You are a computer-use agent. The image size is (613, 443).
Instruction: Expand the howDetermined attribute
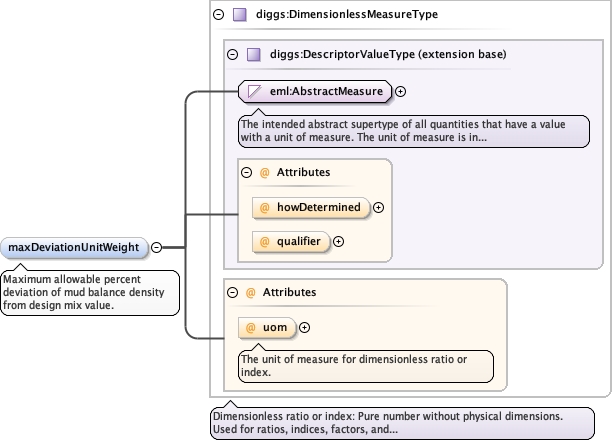(x=379, y=208)
